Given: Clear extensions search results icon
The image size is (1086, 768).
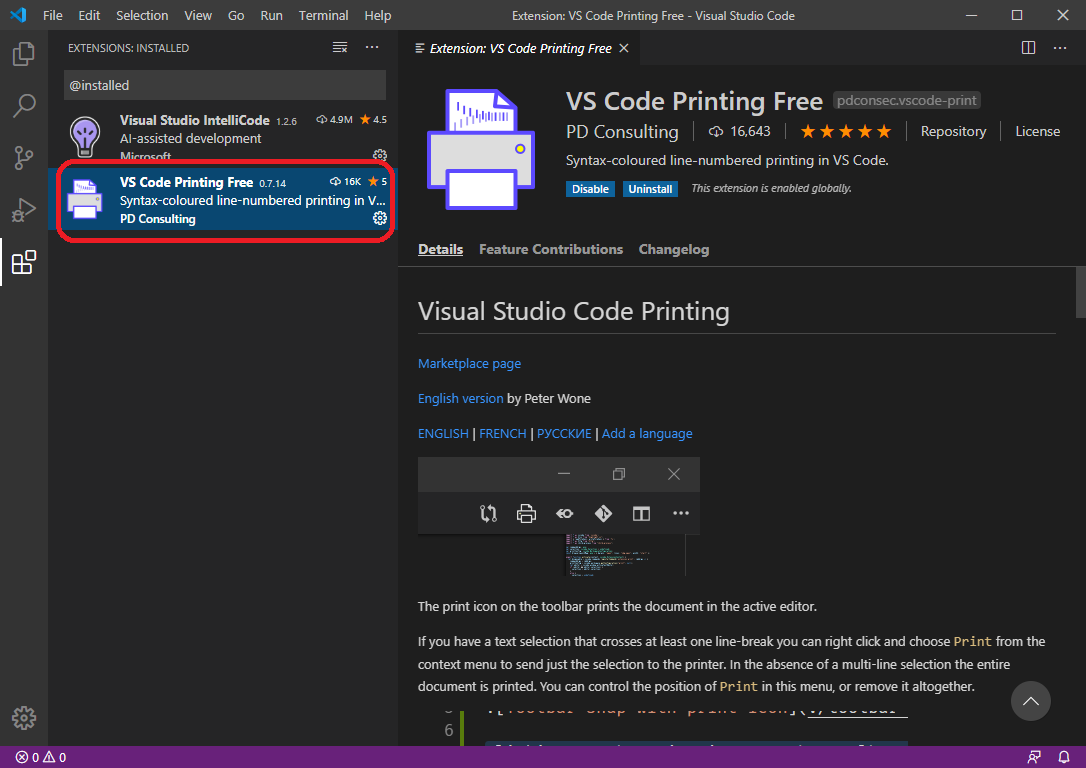Looking at the screenshot, I should (x=340, y=48).
